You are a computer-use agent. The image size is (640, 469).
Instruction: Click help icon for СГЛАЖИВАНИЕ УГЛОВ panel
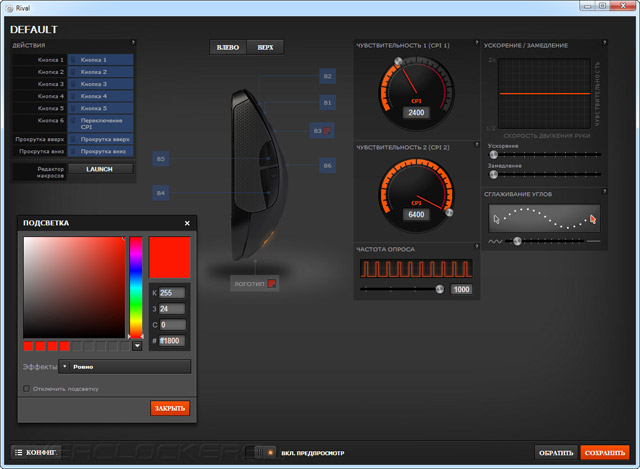click(x=604, y=191)
